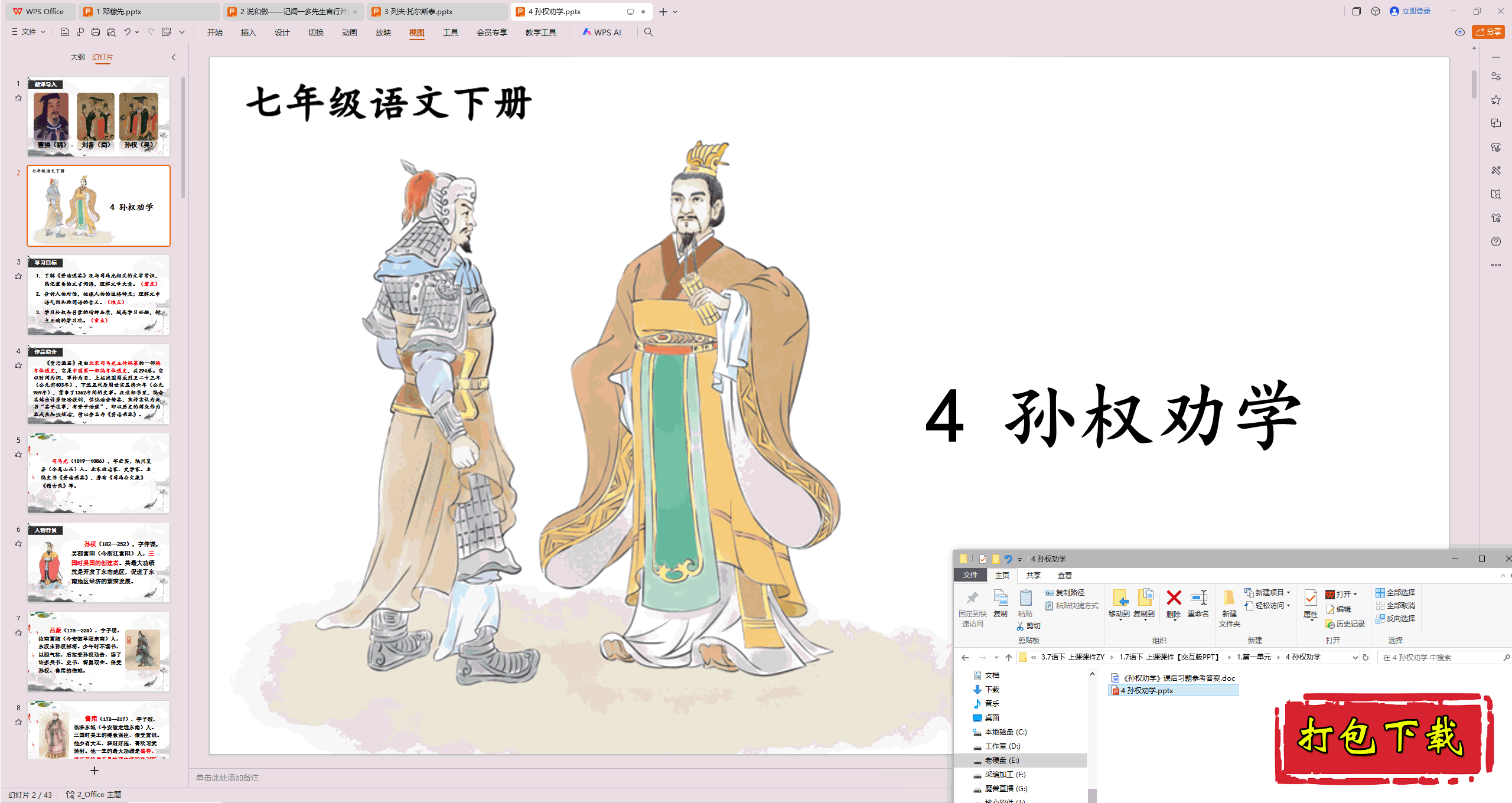
Task: Click the red Delete X icon
Action: click(x=1174, y=599)
